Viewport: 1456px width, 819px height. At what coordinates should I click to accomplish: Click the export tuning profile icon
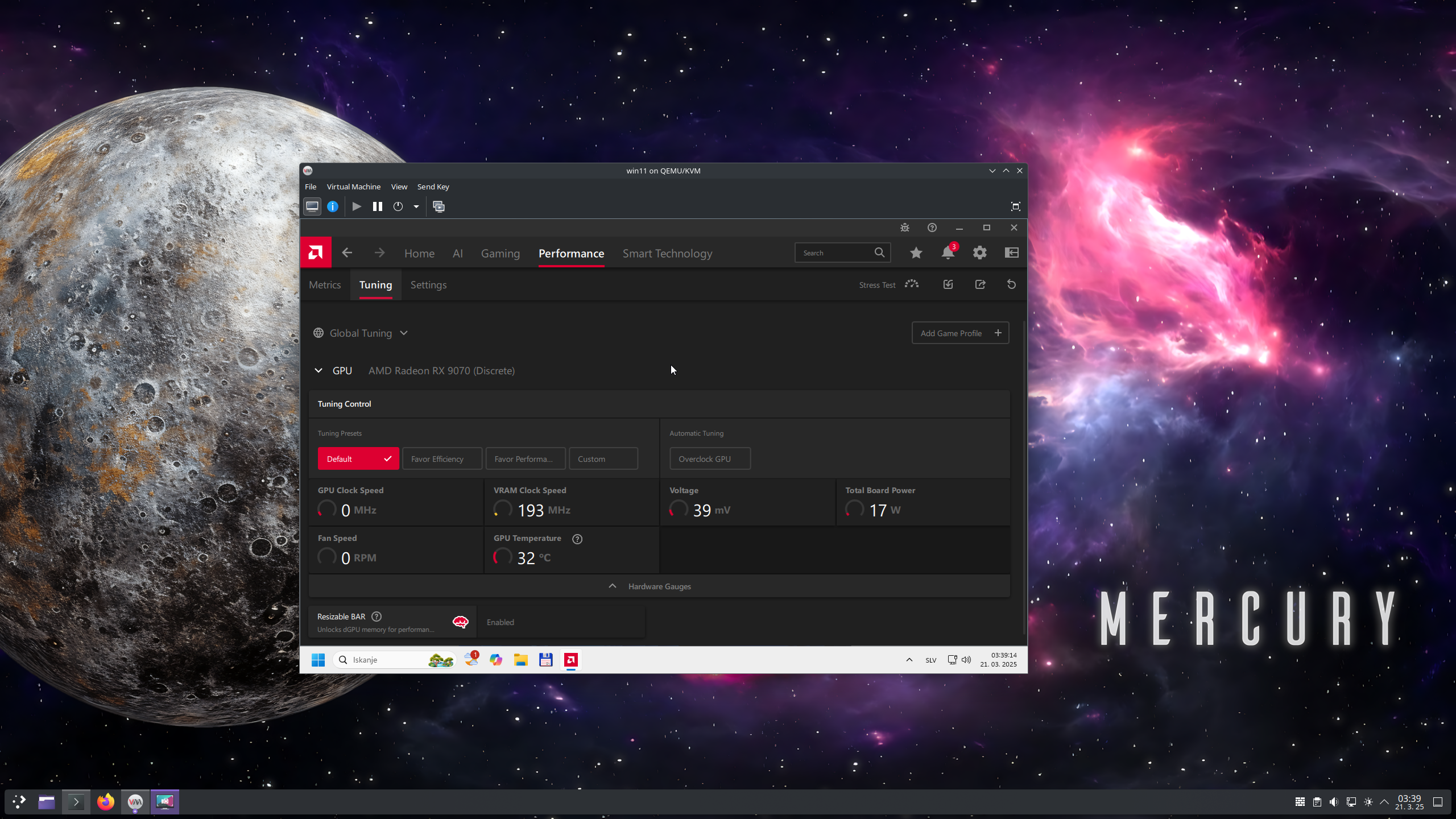[x=980, y=284]
